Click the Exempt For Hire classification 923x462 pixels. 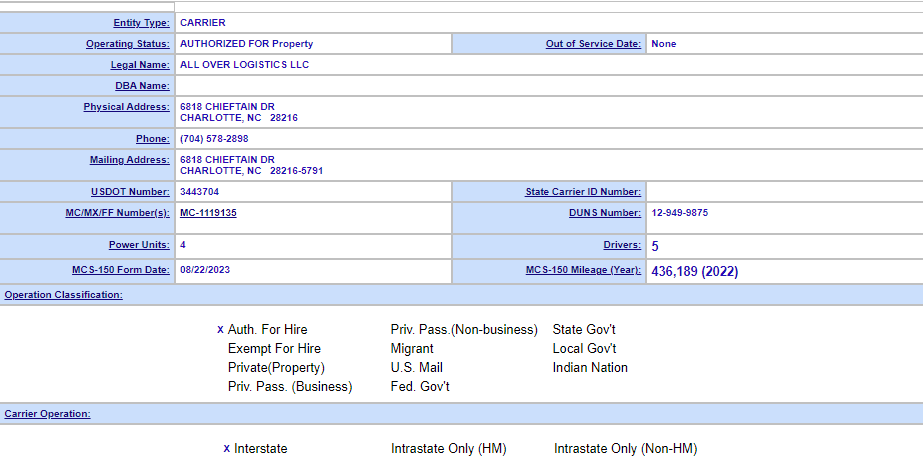274,348
